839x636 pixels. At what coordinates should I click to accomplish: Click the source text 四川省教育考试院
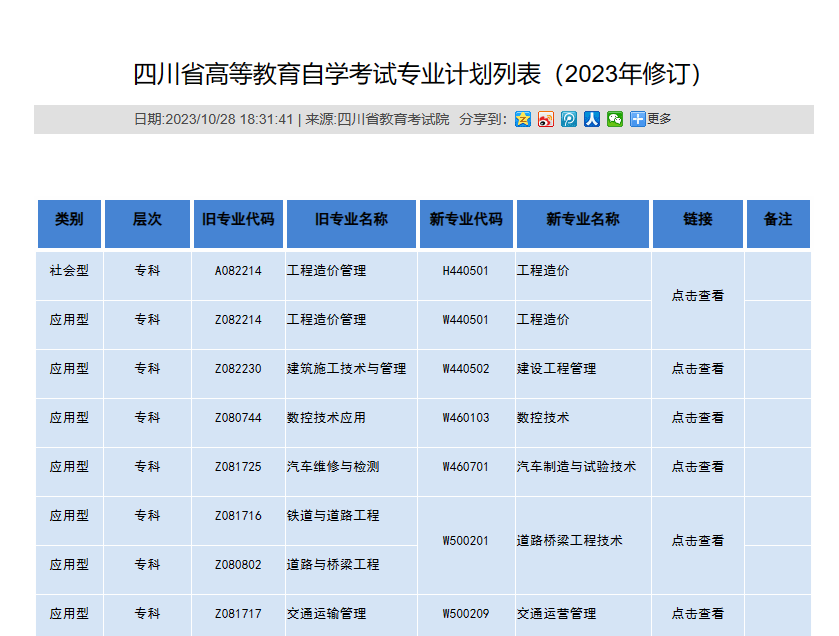tap(393, 119)
